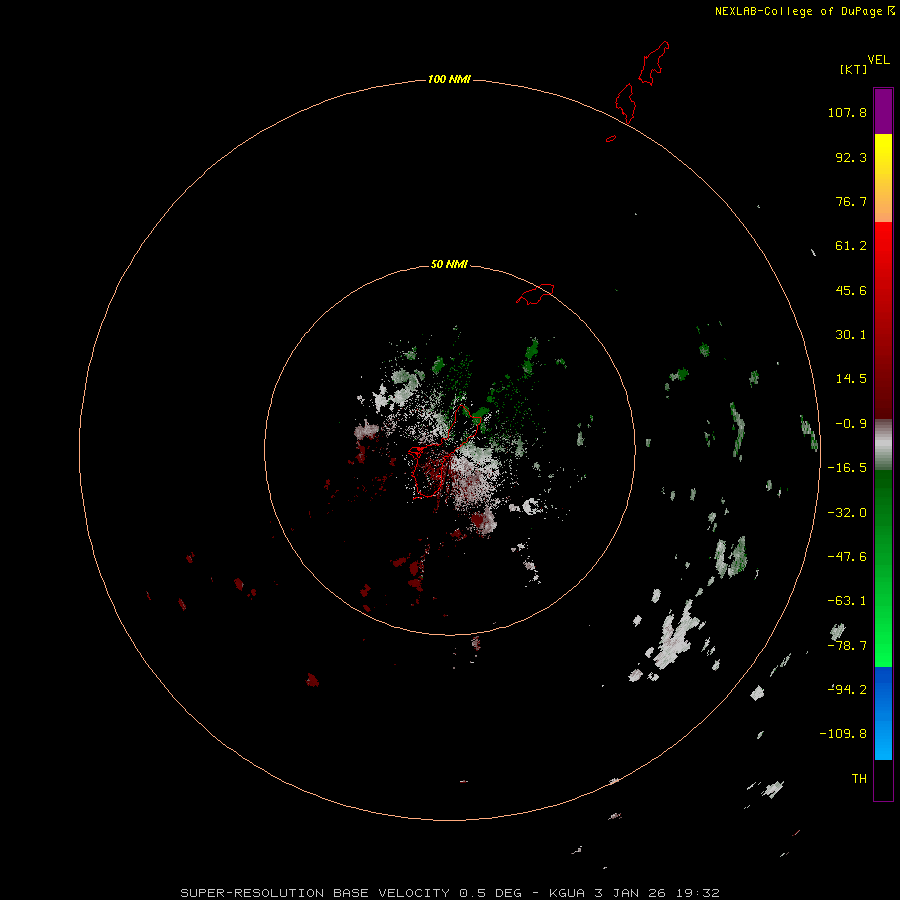Click the 14.5 velocity scale value

(x=851, y=379)
